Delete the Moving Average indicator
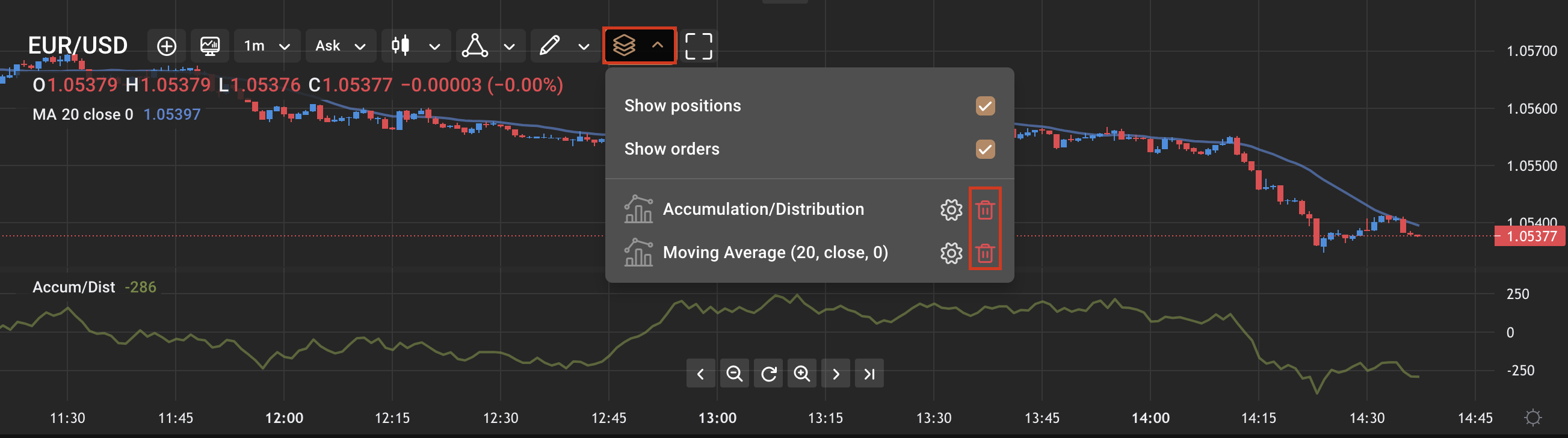1568x438 pixels. pyautogui.click(x=985, y=253)
